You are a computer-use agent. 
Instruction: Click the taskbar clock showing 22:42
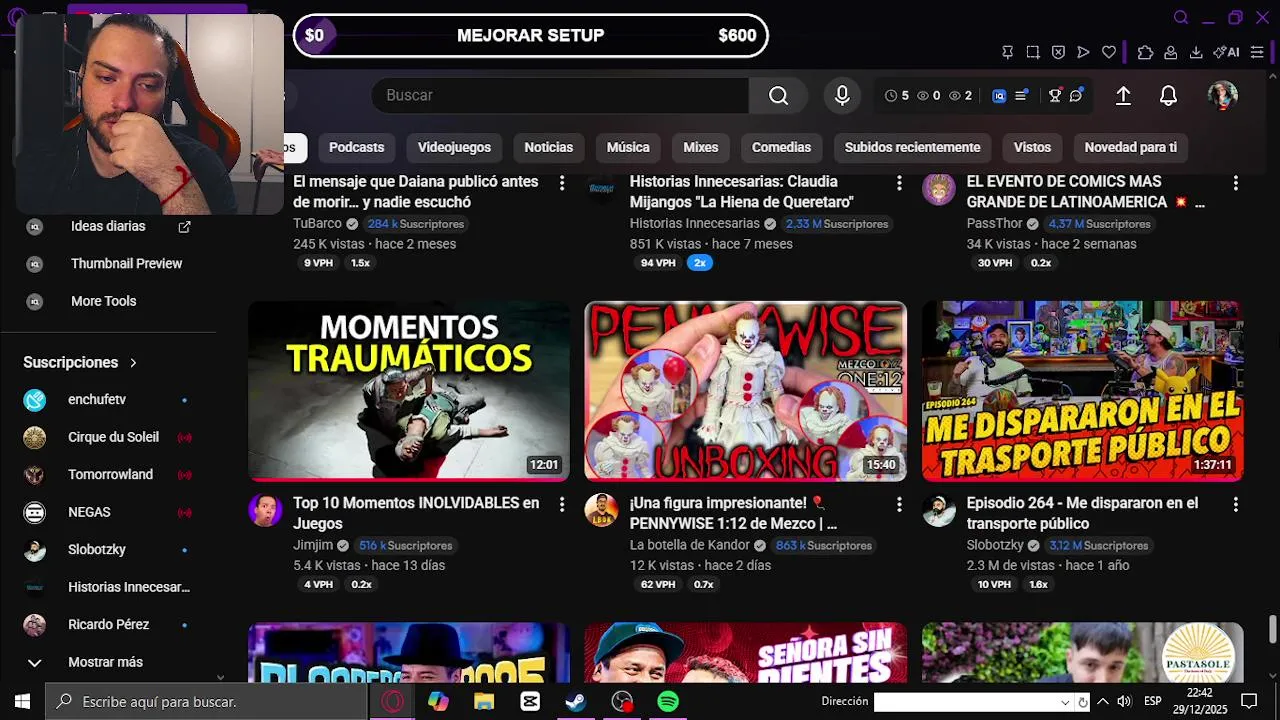(x=1199, y=701)
